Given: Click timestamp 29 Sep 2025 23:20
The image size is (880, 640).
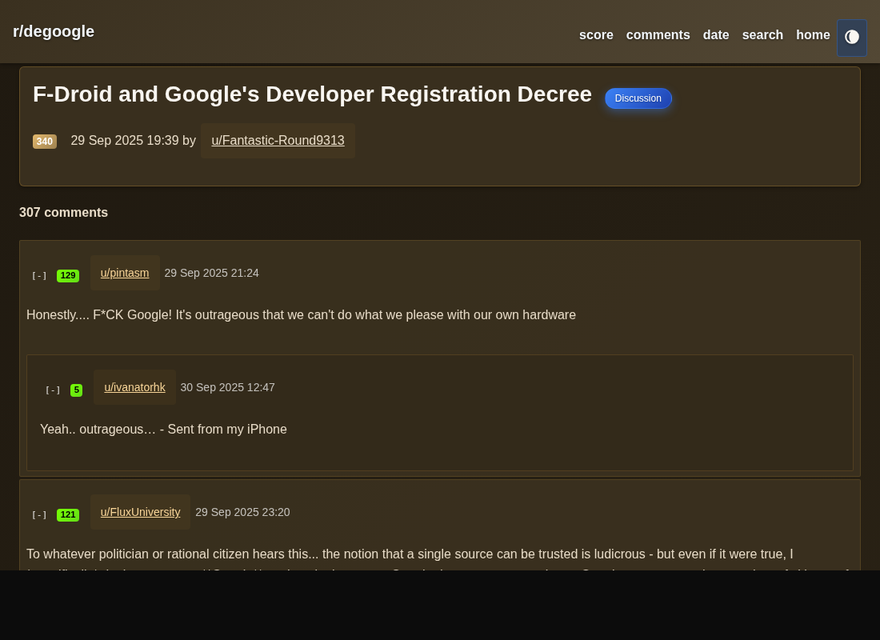Looking at the screenshot, I should point(242,512).
